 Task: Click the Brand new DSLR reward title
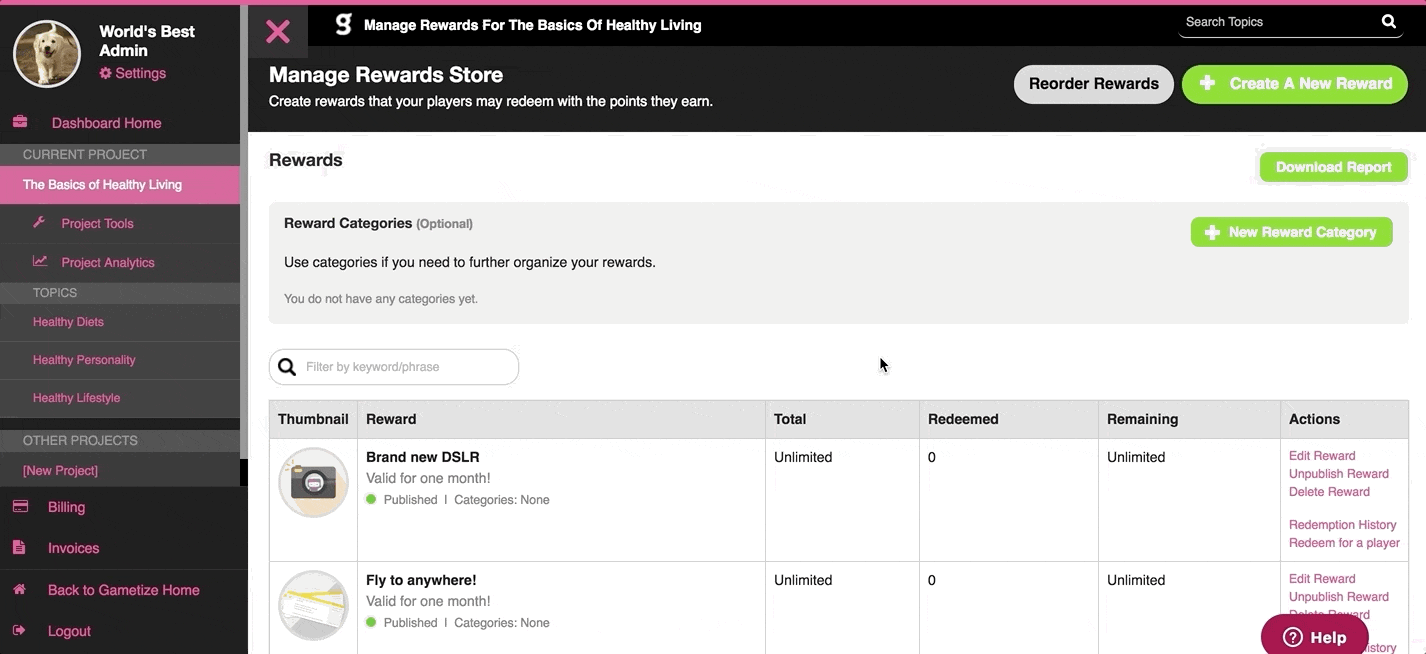pyautogui.click(x=423, y=457)
